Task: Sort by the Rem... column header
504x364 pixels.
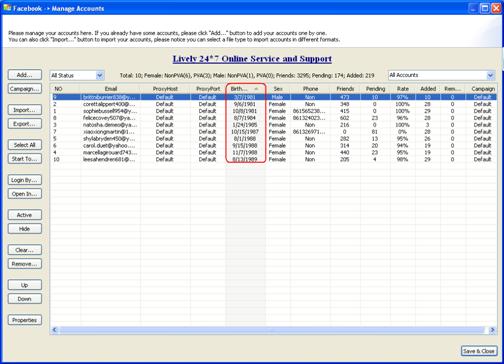Action: 453,89
